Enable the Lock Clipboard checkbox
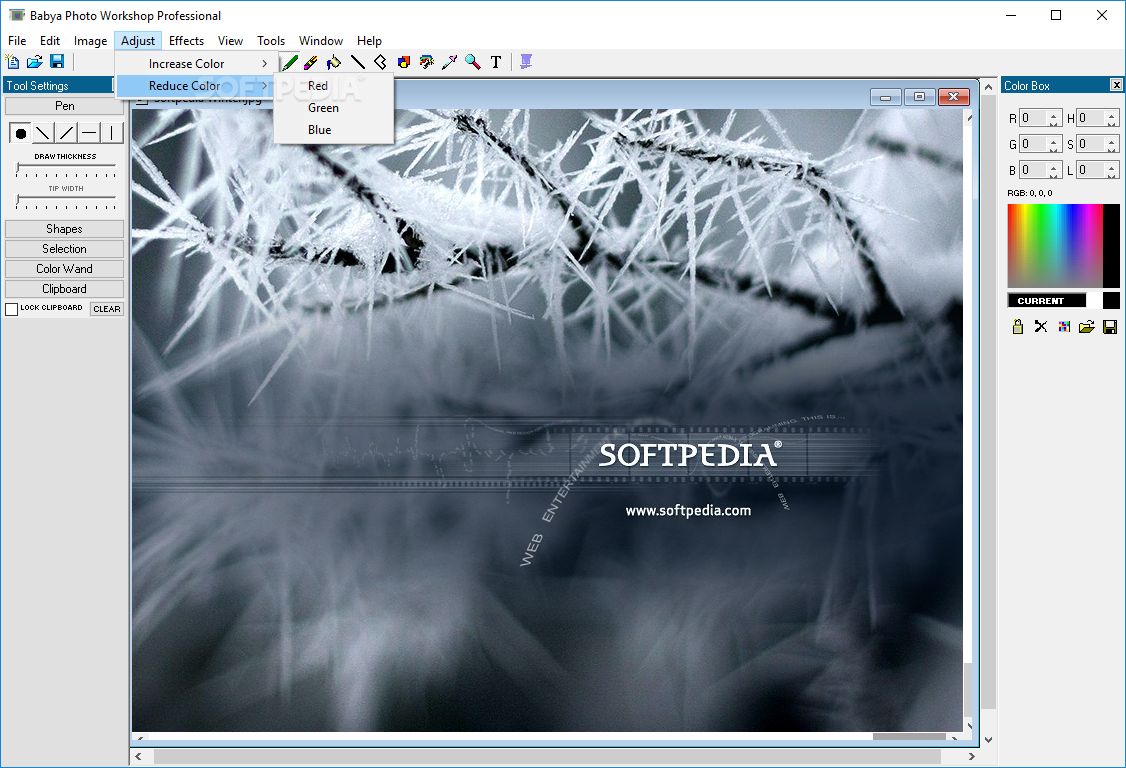The image size is (1126, 768). click(x=11, y=309)
